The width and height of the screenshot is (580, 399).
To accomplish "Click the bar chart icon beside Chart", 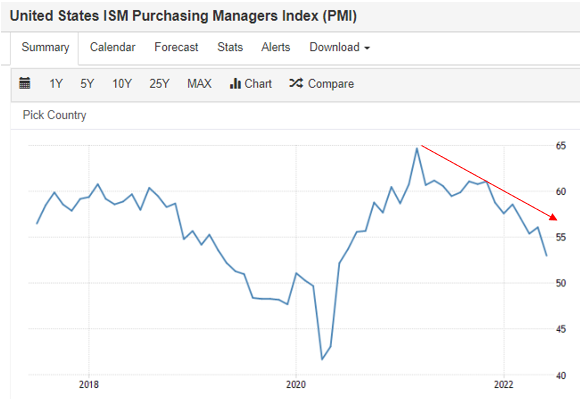I will [x=235, y=84].
